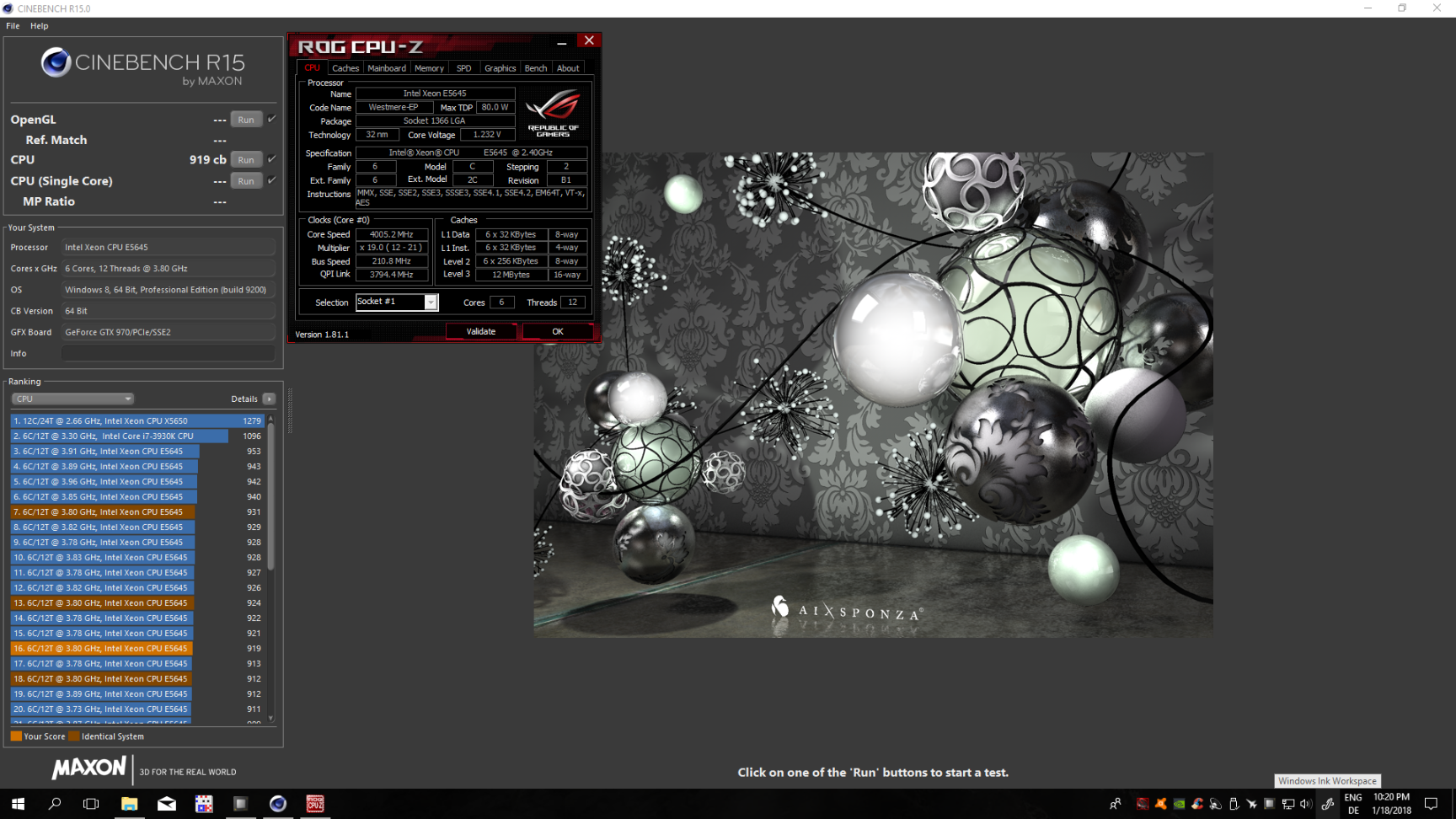Run the CPU benchmark
This screenshot has width=1456, height=819.
246,160
